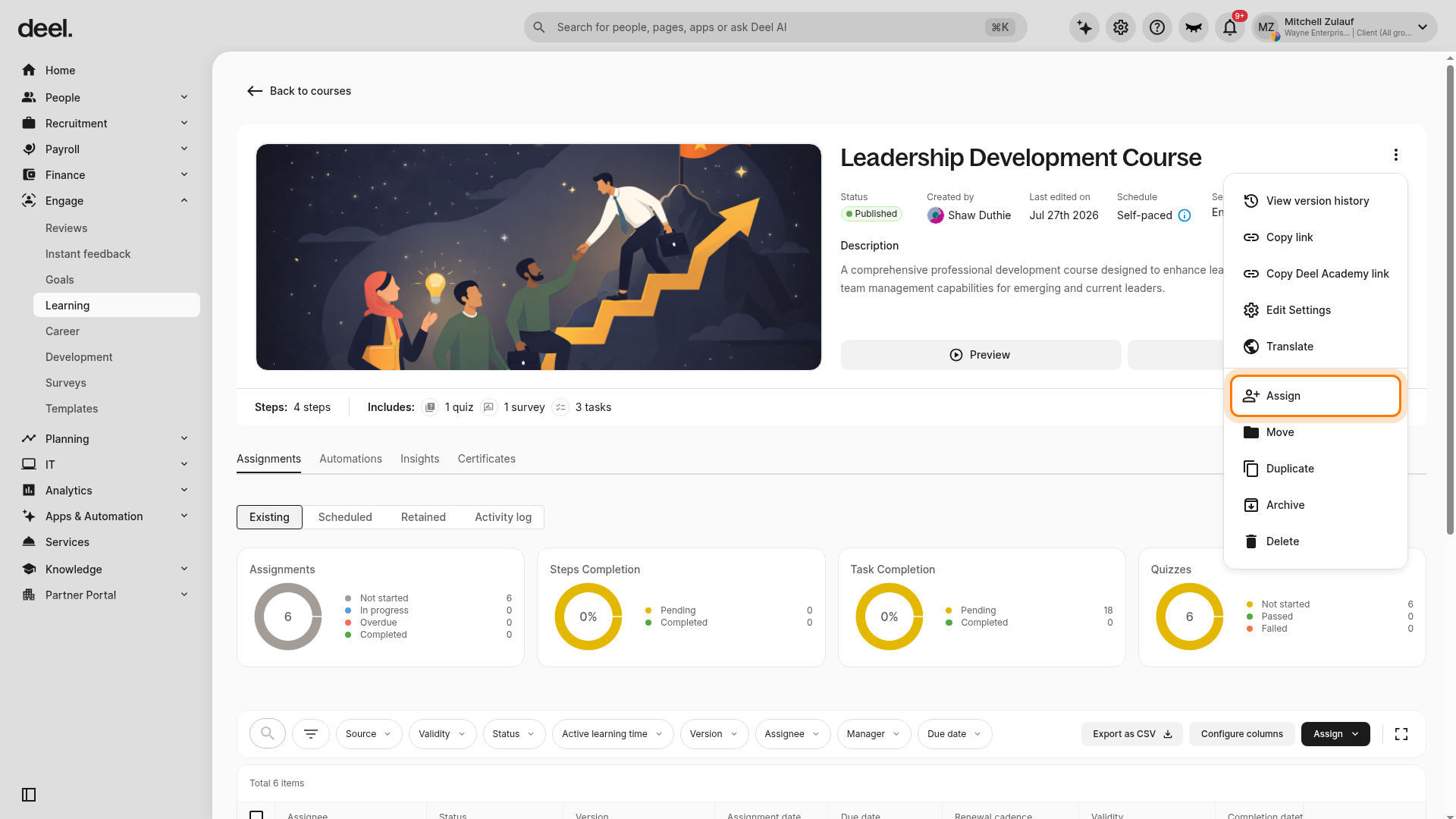Image resolution: width=1456 pixels, height=819 pixels.
Task: Open the filter lines icon button
Action: (x=311, y=733)
